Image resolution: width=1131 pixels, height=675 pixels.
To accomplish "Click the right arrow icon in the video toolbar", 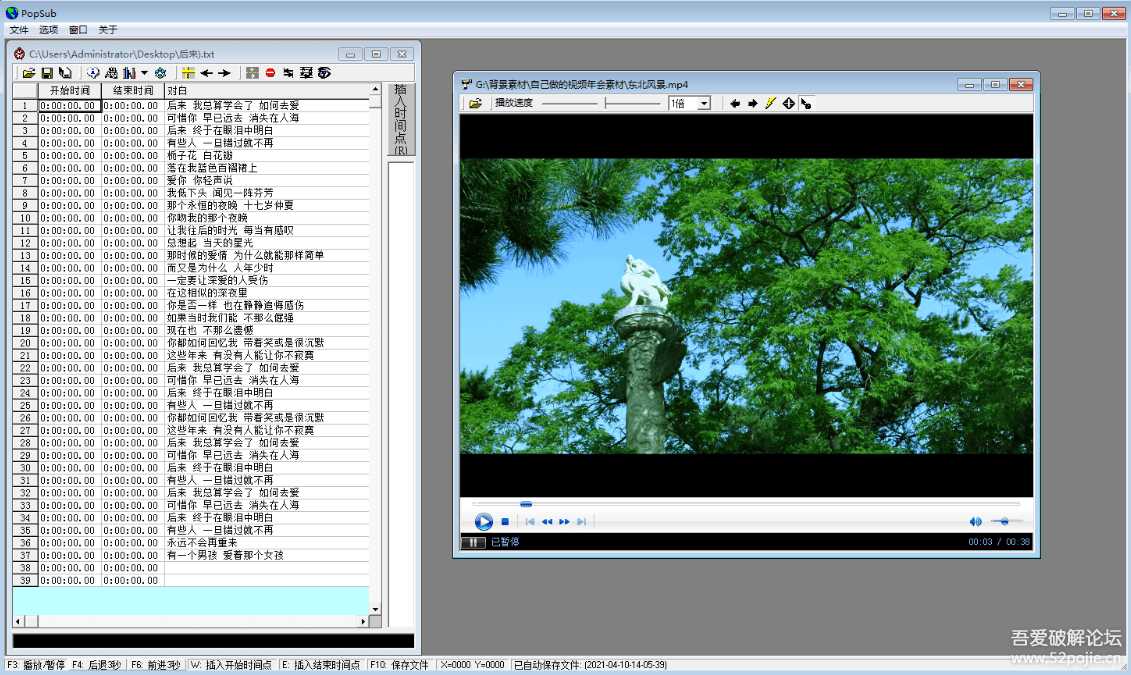I will [752, 103].
